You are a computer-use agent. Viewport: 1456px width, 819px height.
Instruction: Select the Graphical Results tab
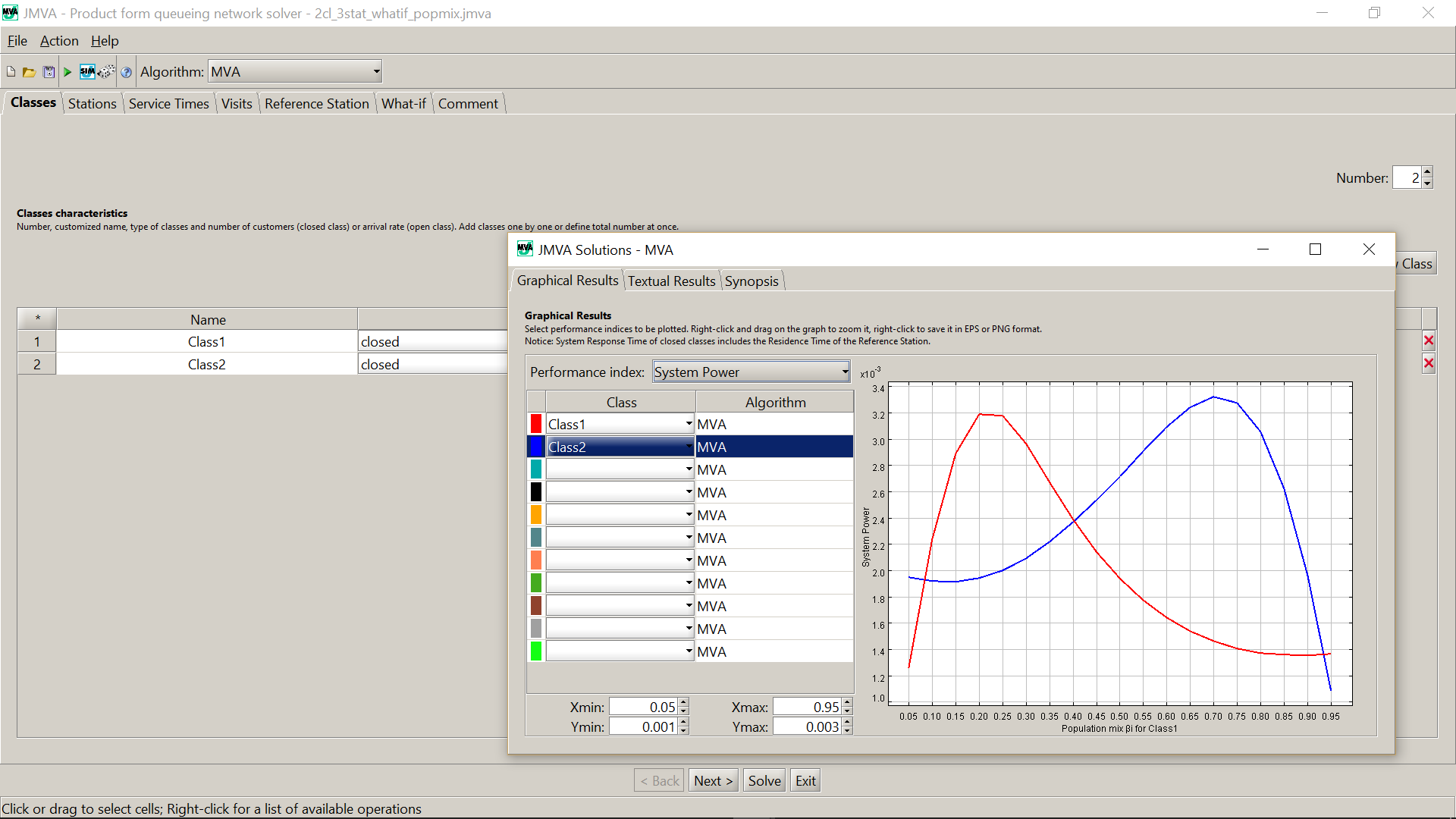click(x=568, y=280)
